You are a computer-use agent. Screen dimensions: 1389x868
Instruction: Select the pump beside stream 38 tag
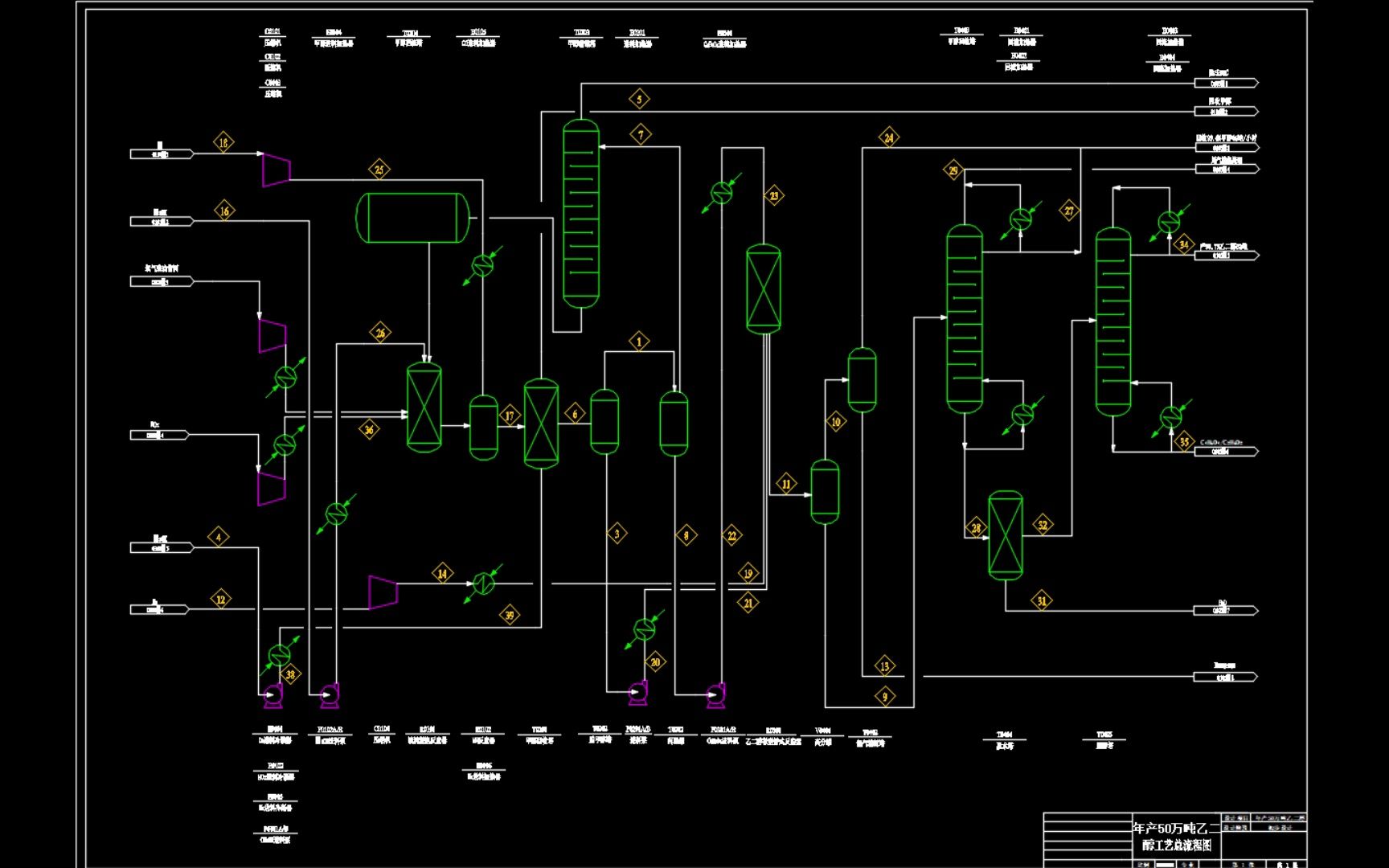(273, 695)
